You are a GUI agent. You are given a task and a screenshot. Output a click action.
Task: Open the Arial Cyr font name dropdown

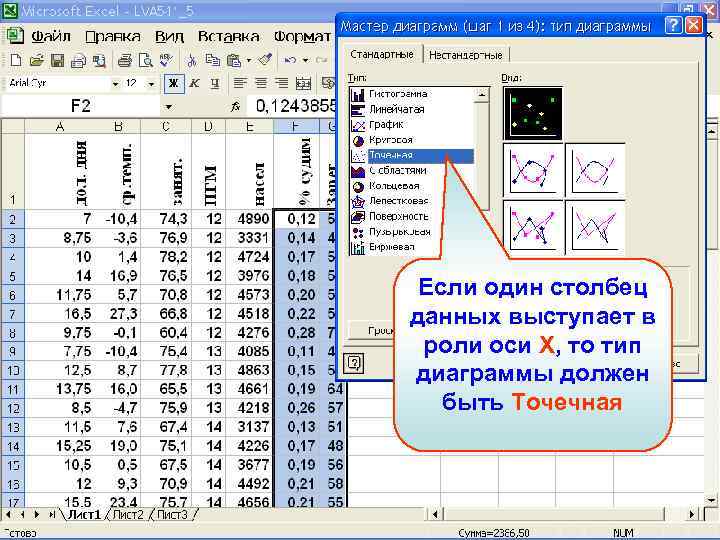click(x=116, y=84)
